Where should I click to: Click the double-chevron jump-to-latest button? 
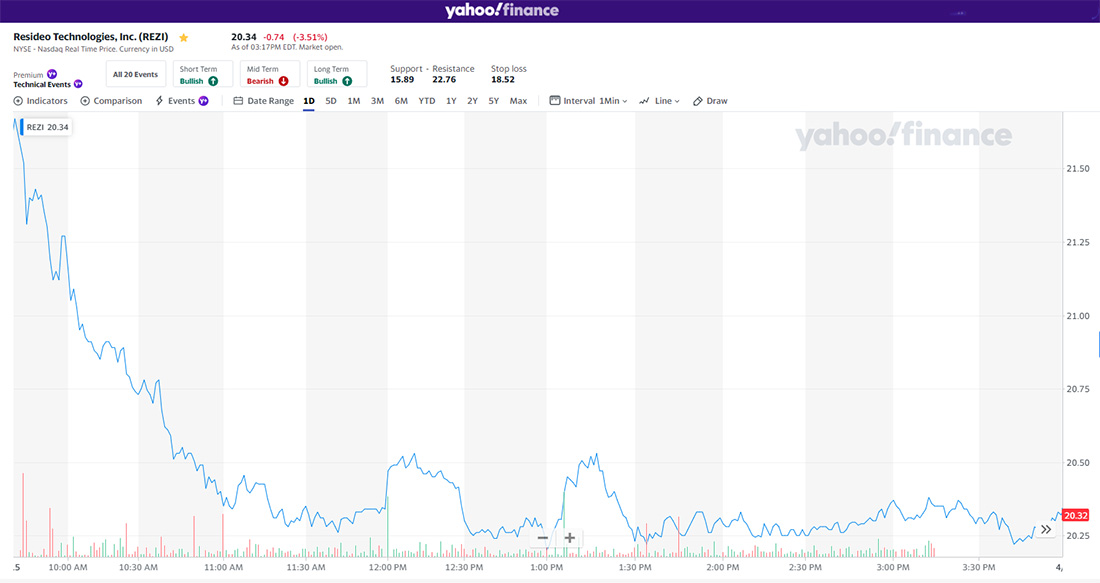point(1046,530)
